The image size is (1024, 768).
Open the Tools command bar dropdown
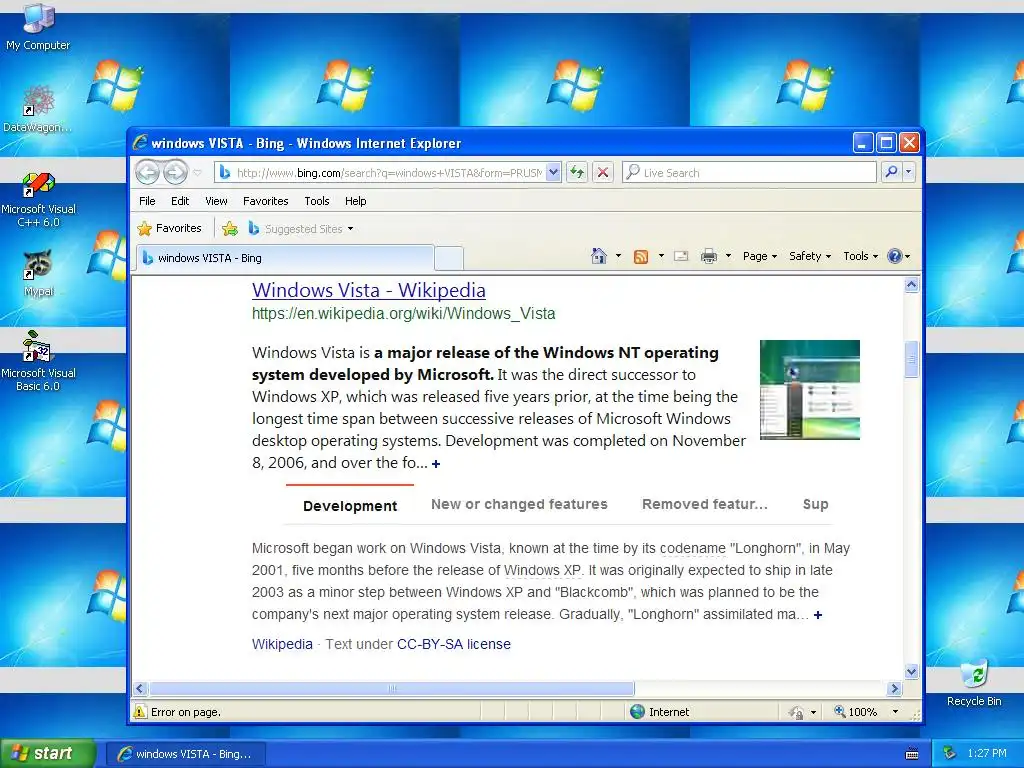point(860,256)
